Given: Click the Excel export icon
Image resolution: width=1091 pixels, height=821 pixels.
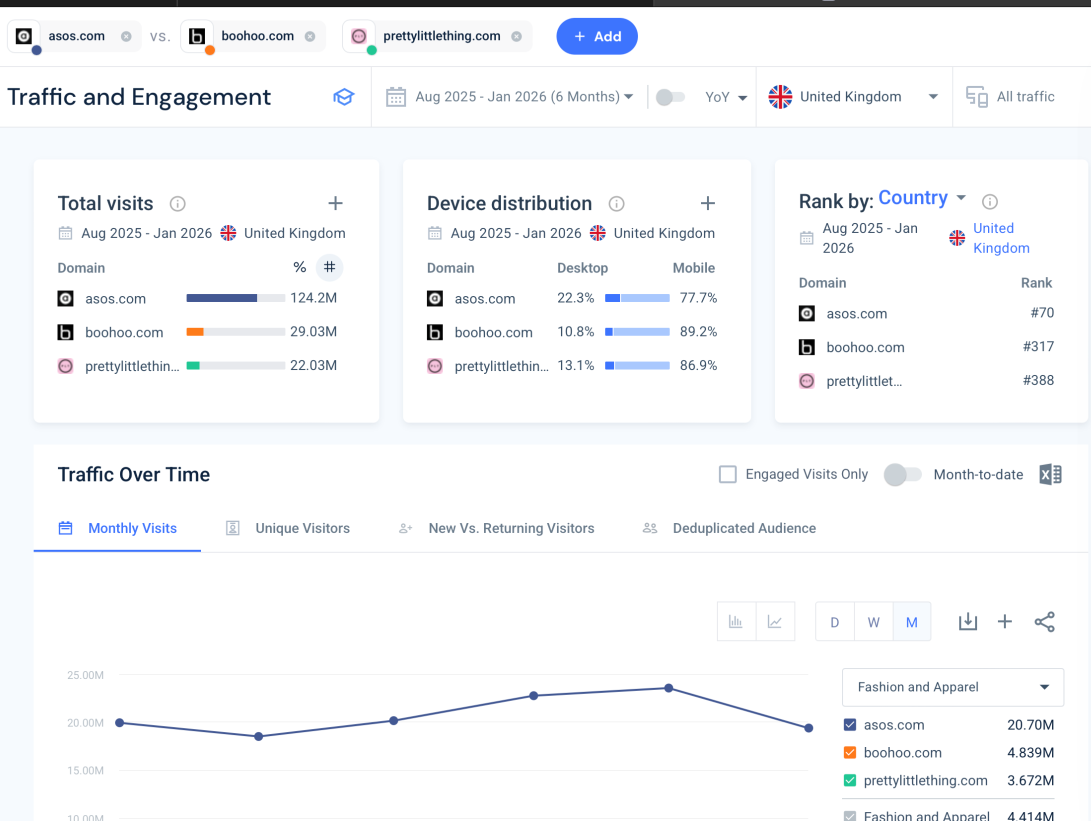Looking at the screenshot, I should 1050,475.
